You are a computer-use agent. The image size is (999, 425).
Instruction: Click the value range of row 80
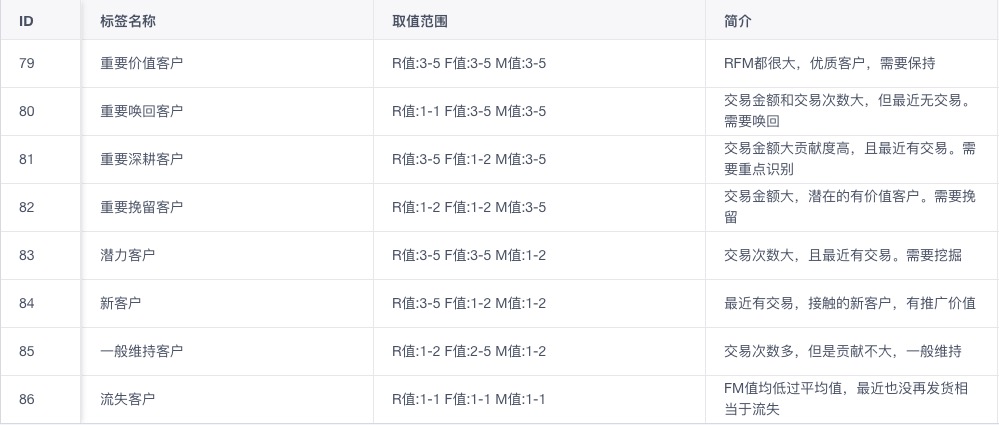469,112
